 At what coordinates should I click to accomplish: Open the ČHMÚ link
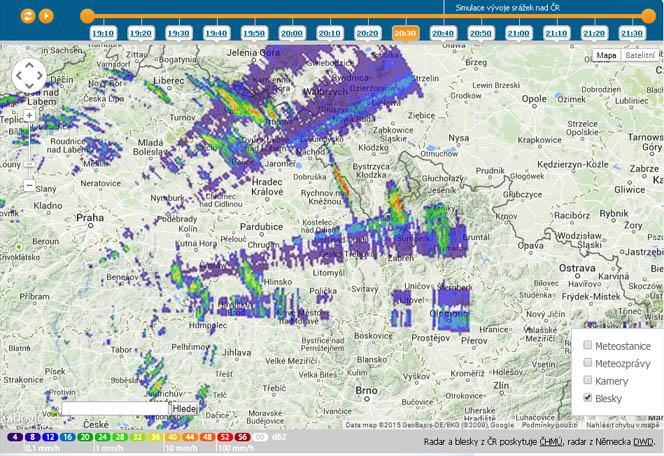click(551, 442)
